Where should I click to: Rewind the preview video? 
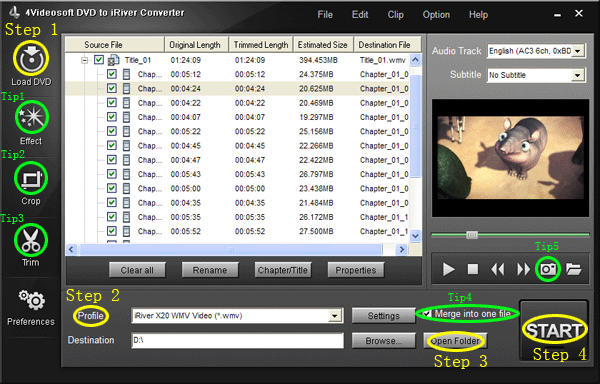498,269
